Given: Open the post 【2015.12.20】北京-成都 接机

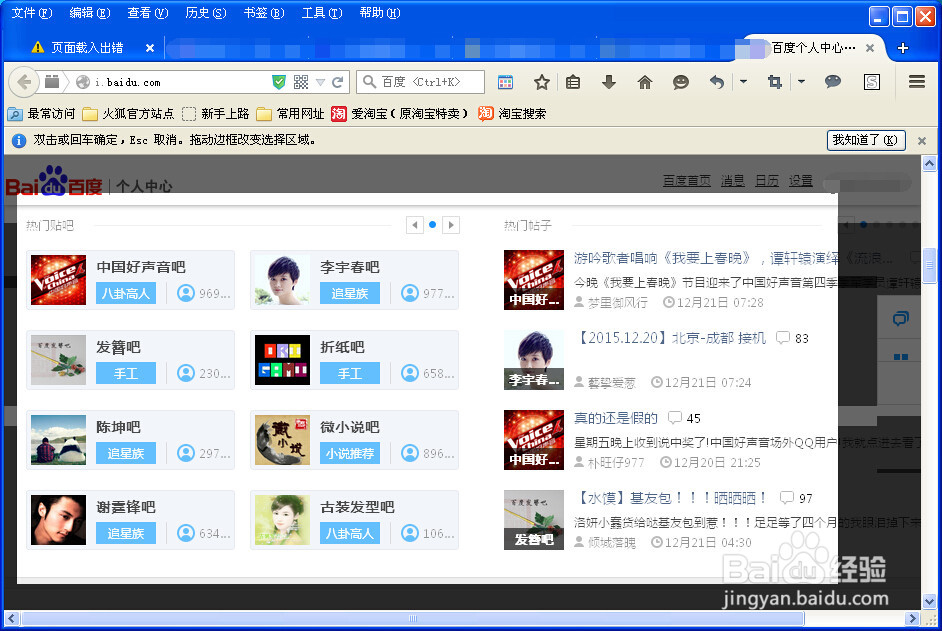Looking at the screenshot, I should (x=670, y=338).
